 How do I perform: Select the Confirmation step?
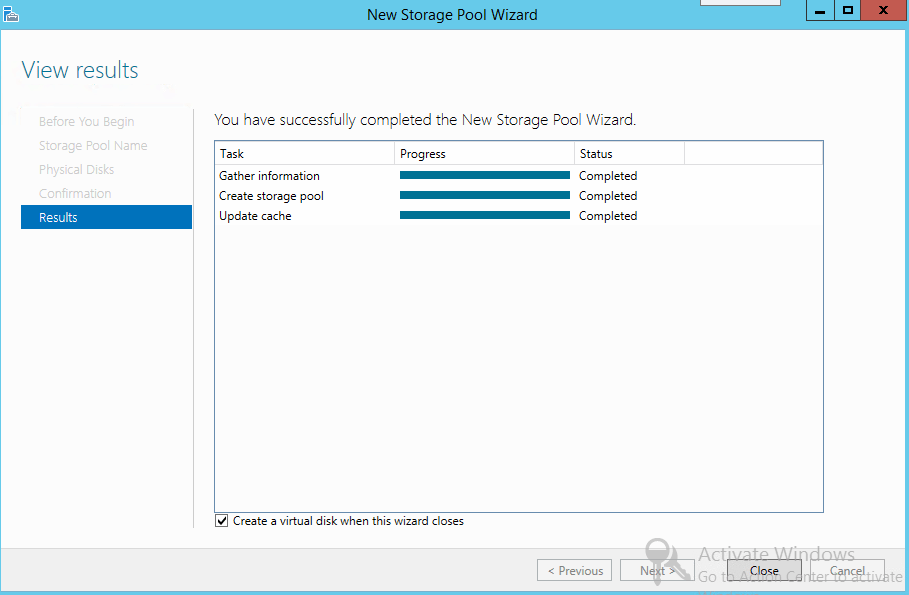[77, 193]
